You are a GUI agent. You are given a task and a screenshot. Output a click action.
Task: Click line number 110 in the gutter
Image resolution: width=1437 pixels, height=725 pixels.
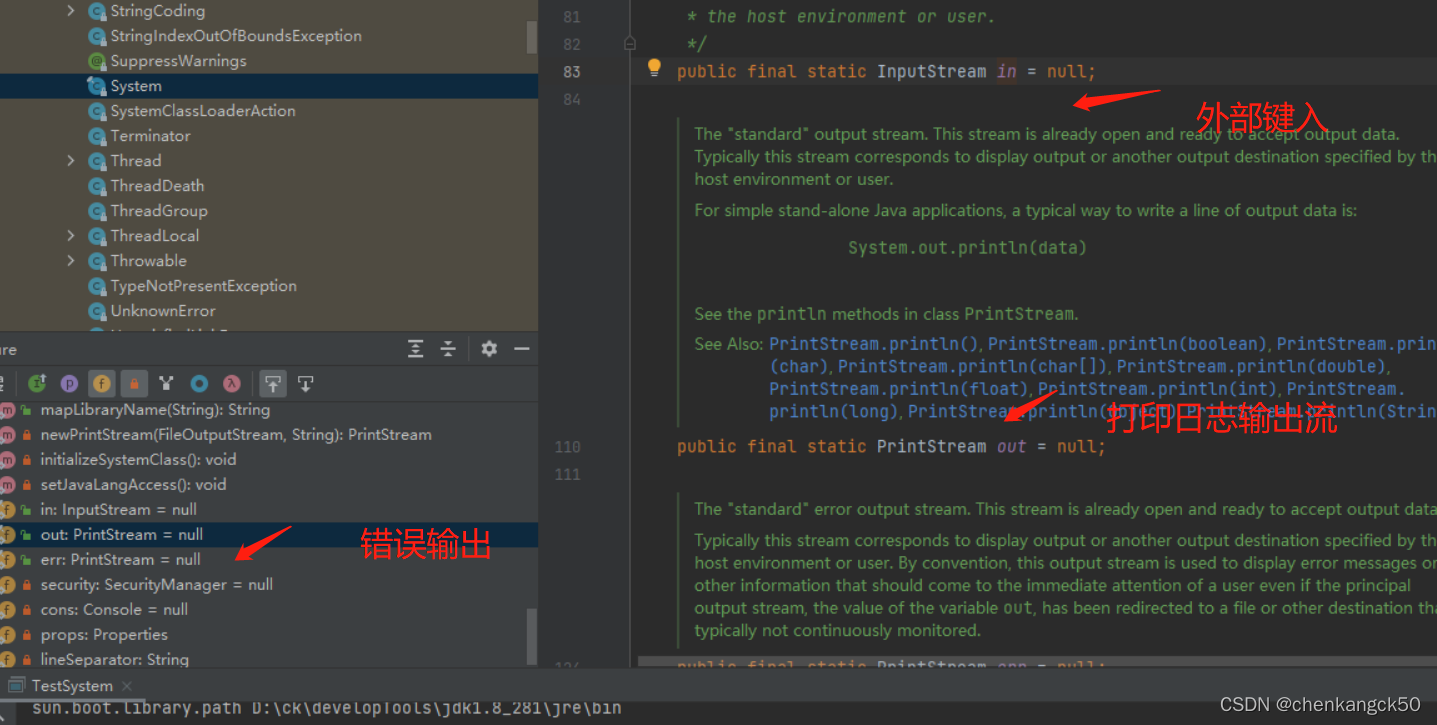click(x=567, y=447)
